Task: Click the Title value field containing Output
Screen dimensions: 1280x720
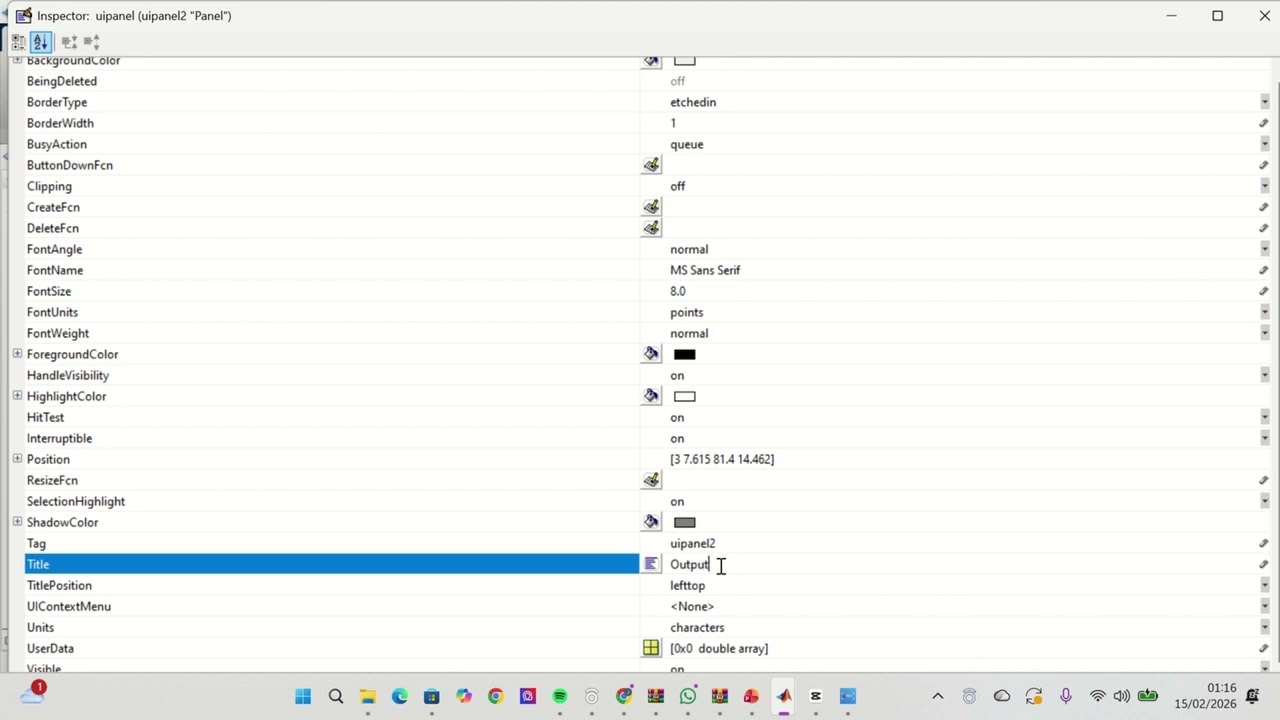Action: [x=960, y=564]
